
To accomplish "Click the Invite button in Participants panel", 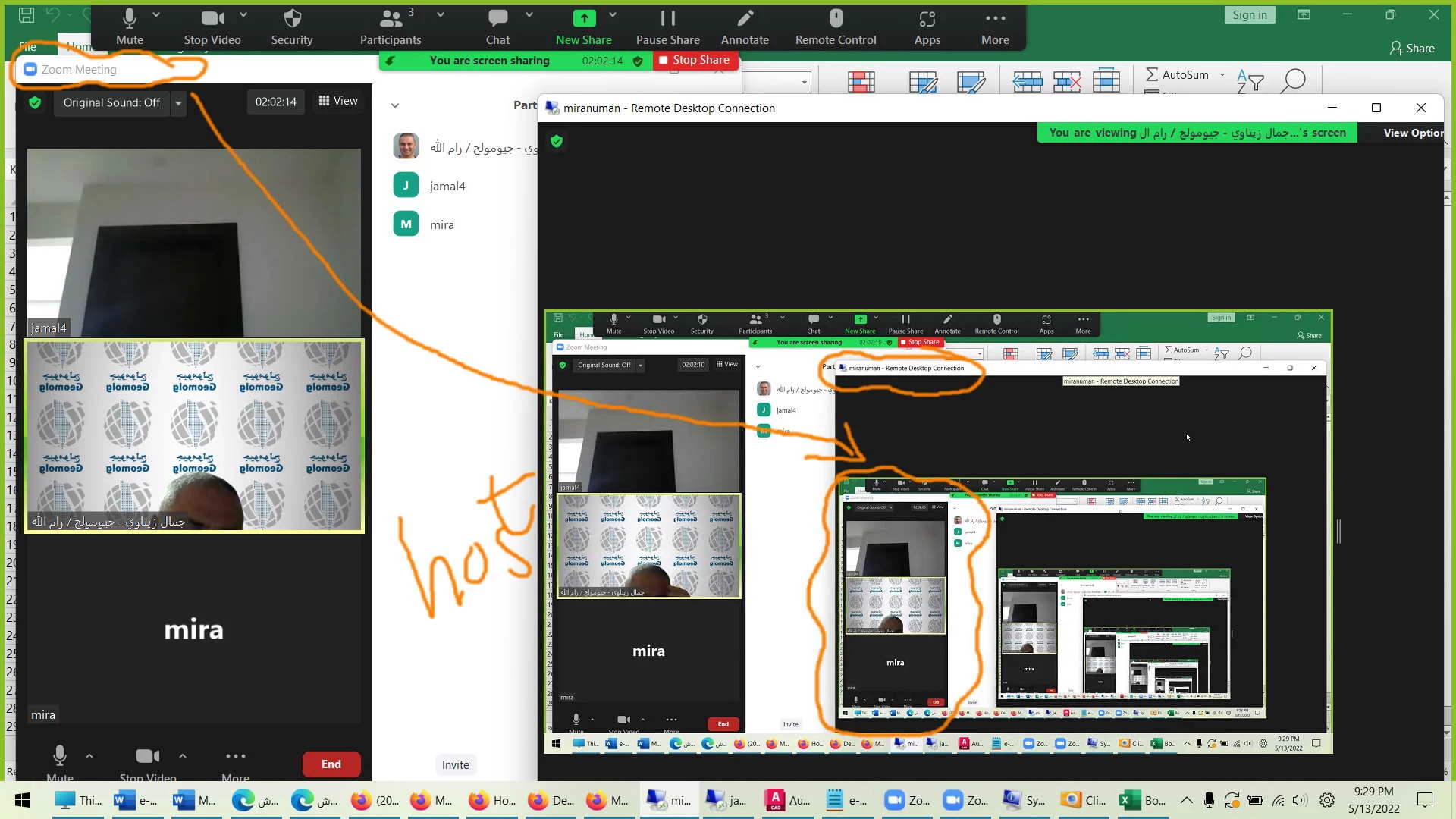I will (x=456, y=764).
